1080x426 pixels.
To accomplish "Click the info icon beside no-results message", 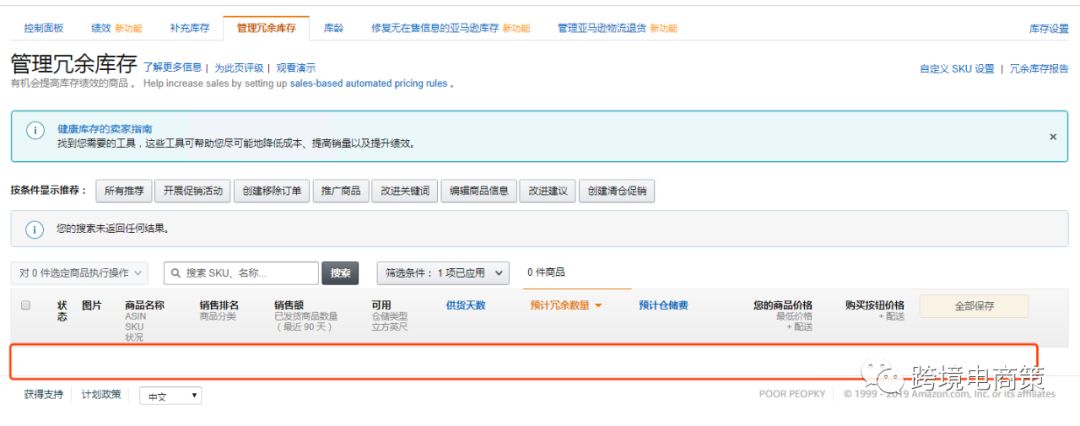I will pyautogui.click(x=34, y=229).
